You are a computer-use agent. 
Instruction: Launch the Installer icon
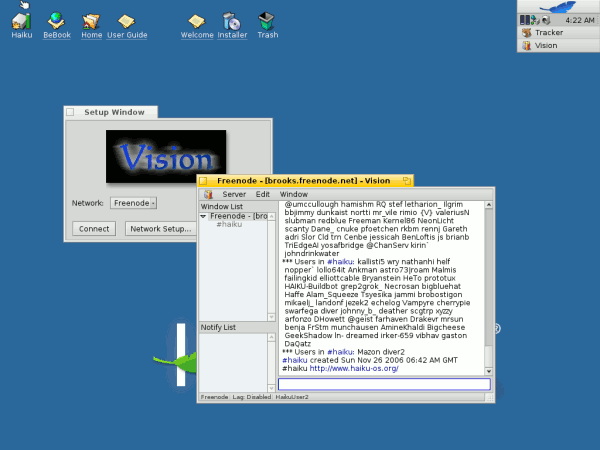coord(232,21)
